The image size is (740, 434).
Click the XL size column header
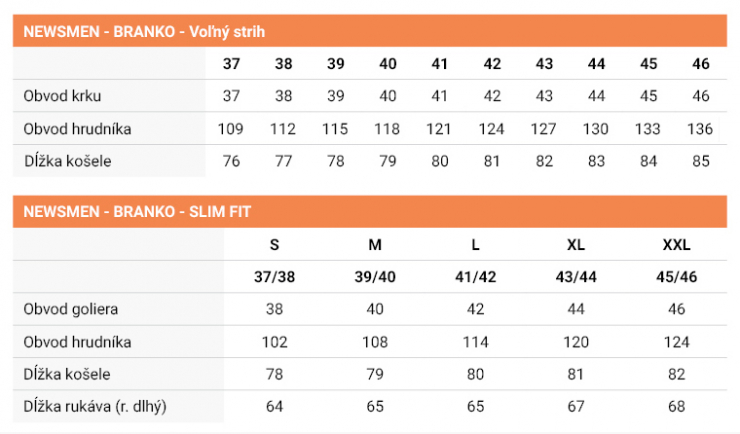576,244
